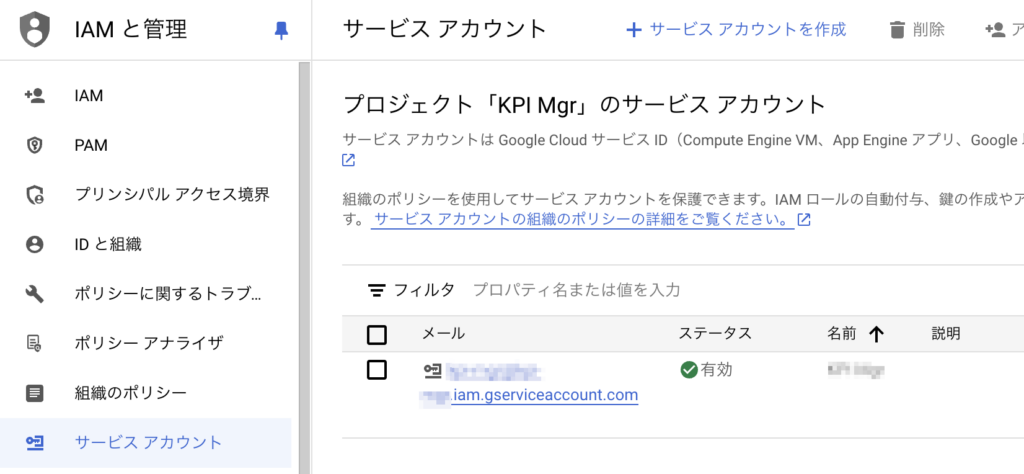Image resolution: width=1024 pixels, height=474 pixels.
Task: Click the 有効 status text
Action: pyautogui.click(x=717, y=370)
